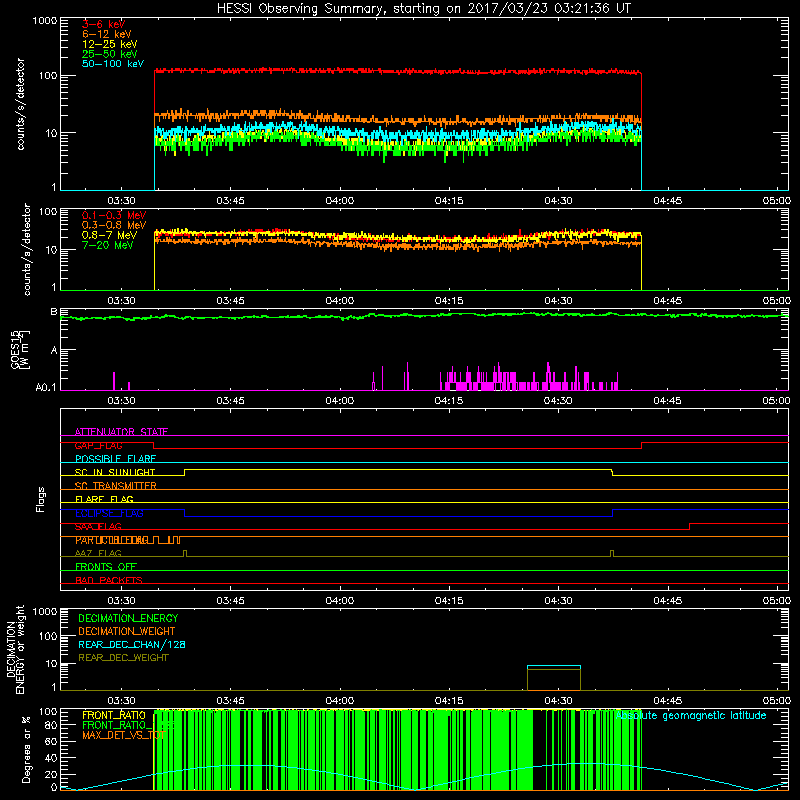This screenshot has height=800, width=800.
Task: Click the 0.3-0.8 MeV legend entry
Action: 114,225
